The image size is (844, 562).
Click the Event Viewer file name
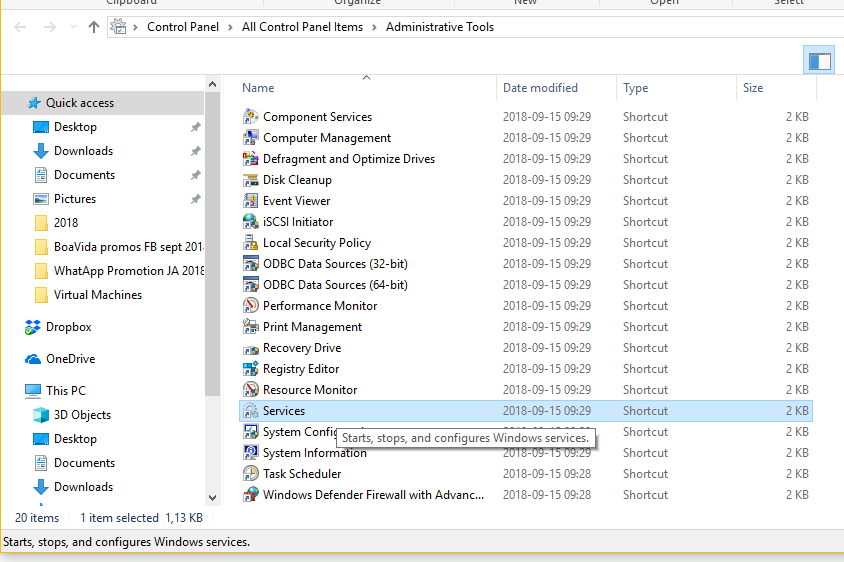pos(297,201)
